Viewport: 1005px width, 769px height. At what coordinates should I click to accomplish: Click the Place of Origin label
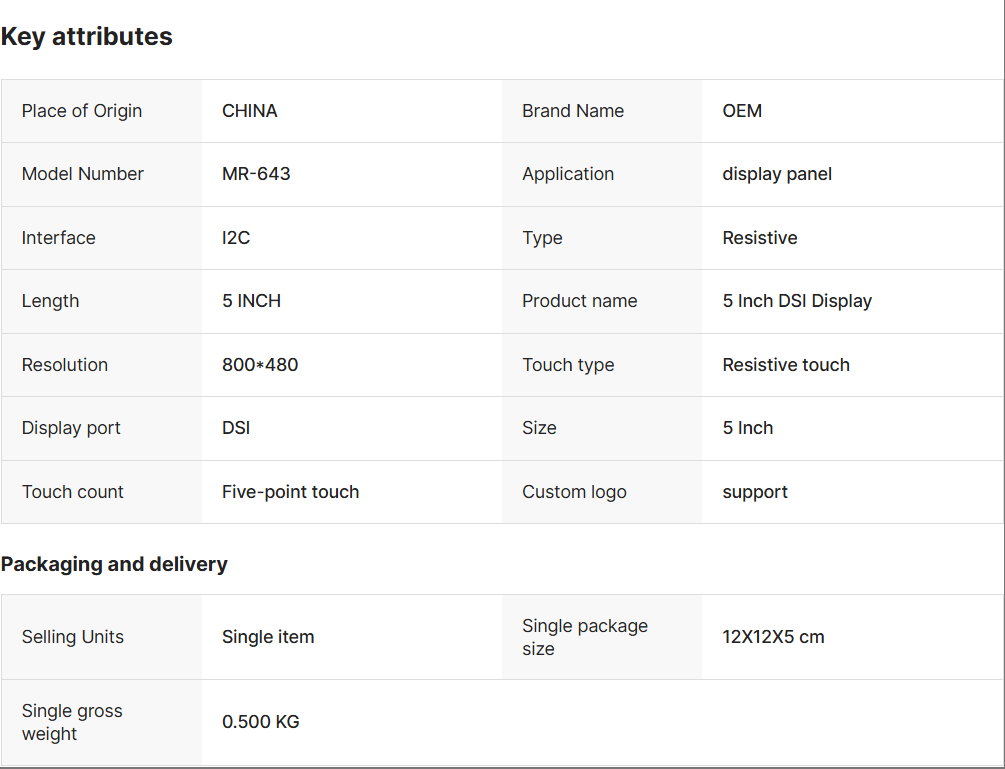point(82,111)
